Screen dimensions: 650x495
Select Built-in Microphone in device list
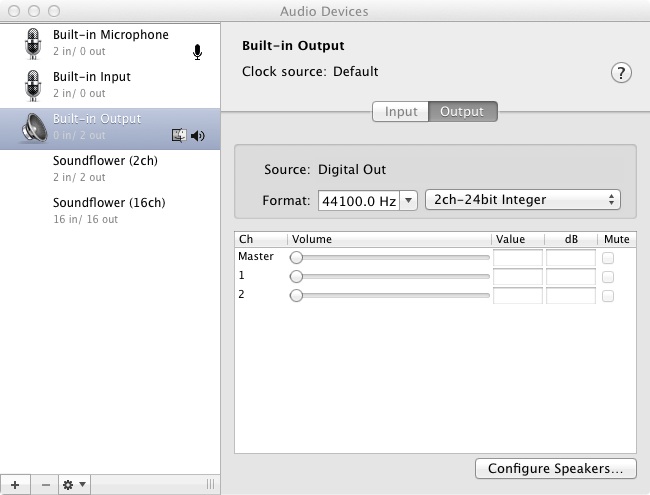tap(110, 44)
